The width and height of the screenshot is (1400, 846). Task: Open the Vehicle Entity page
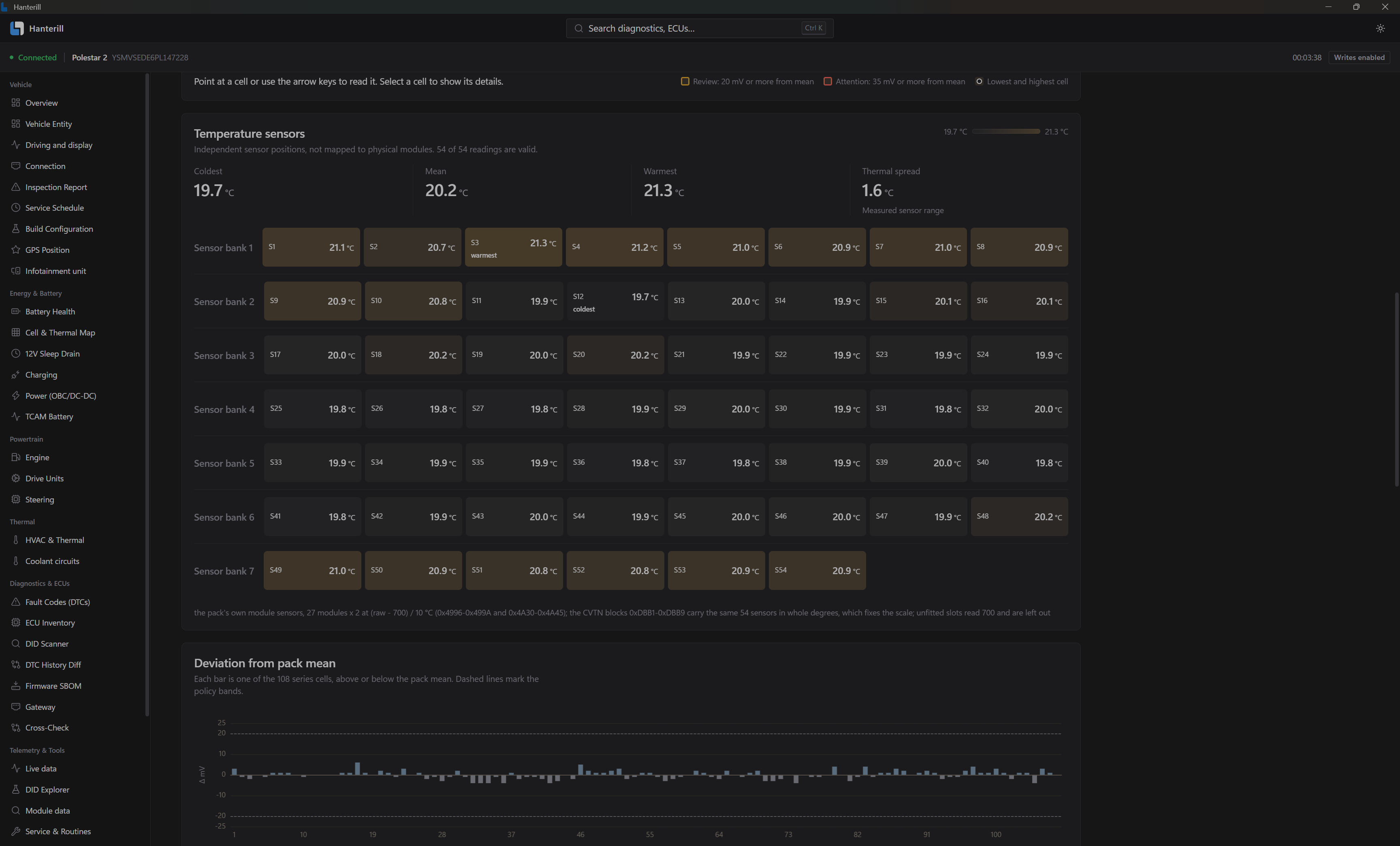(48, 124)
